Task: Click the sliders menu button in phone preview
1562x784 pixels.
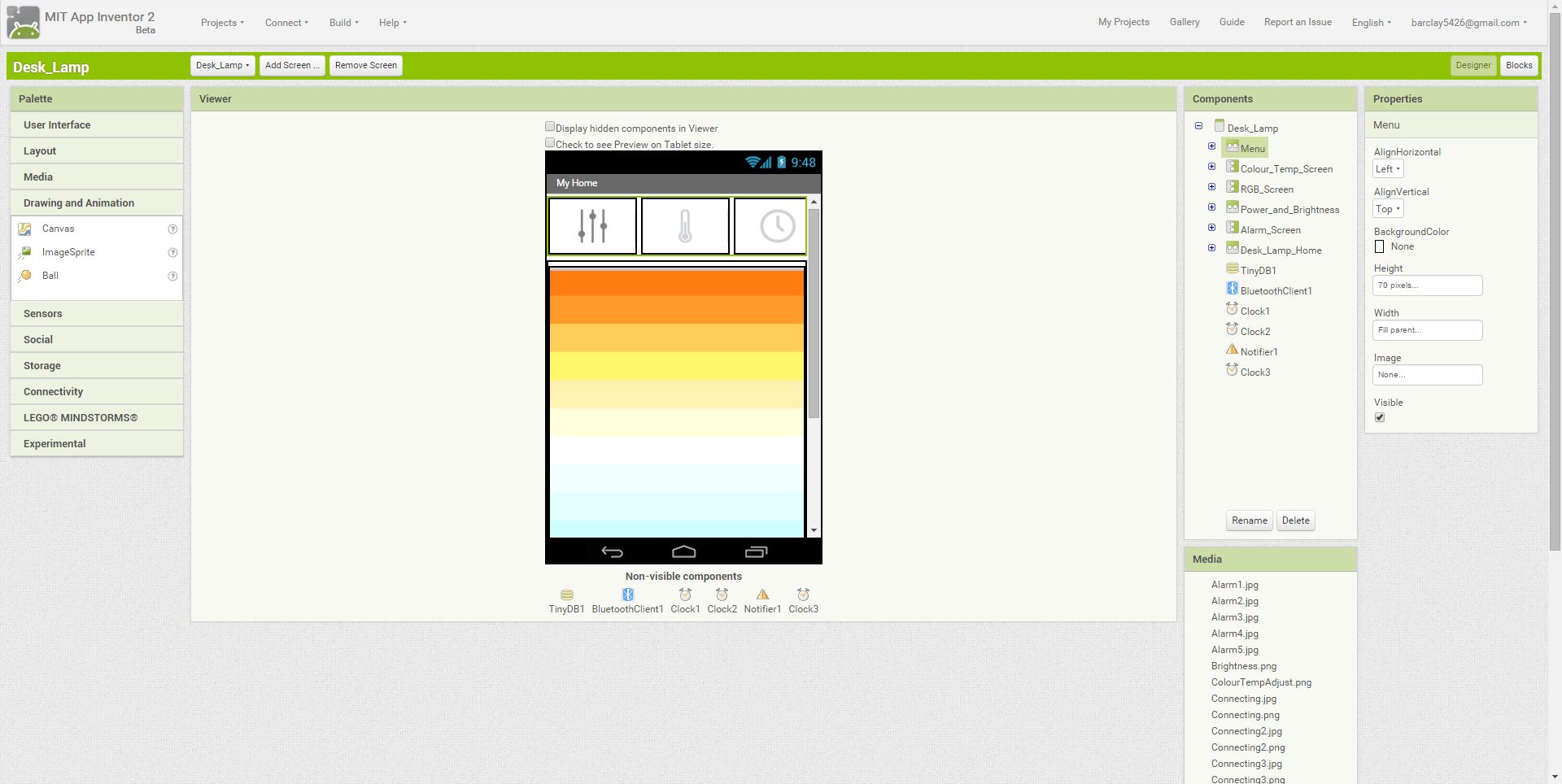Action: (592, 226)
